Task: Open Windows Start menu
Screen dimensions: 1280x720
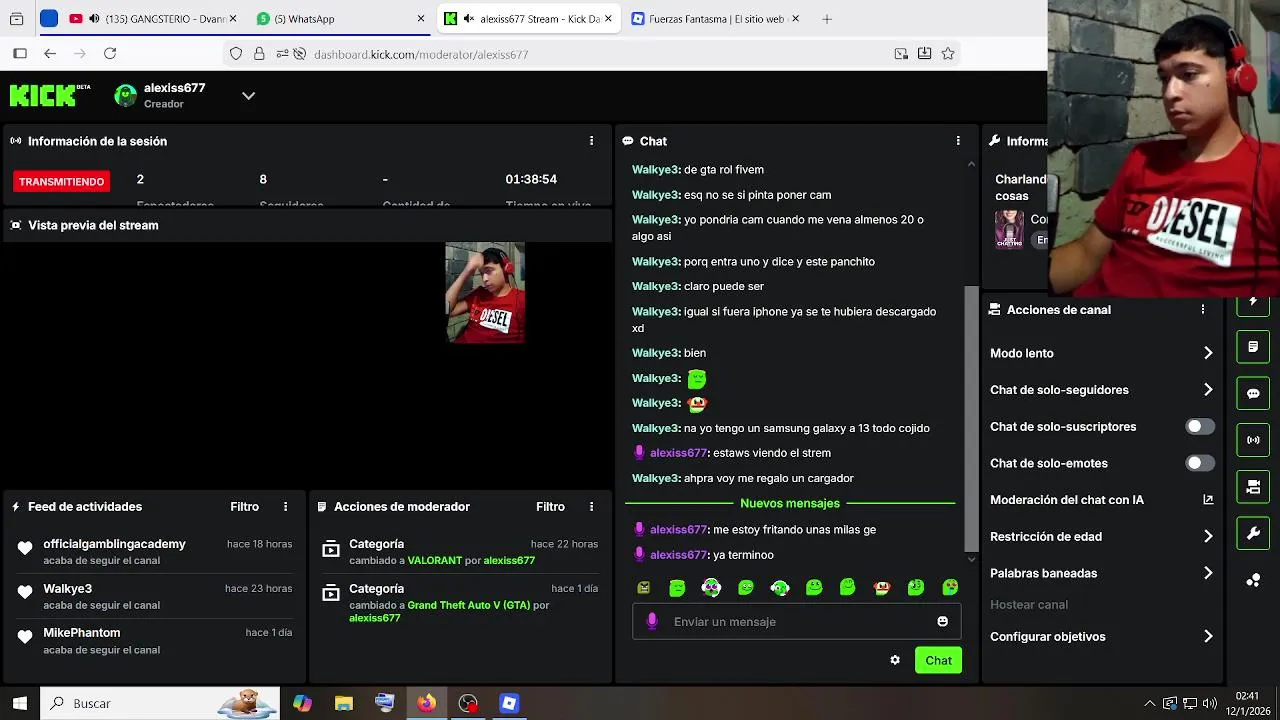Action: click(20, 703)
